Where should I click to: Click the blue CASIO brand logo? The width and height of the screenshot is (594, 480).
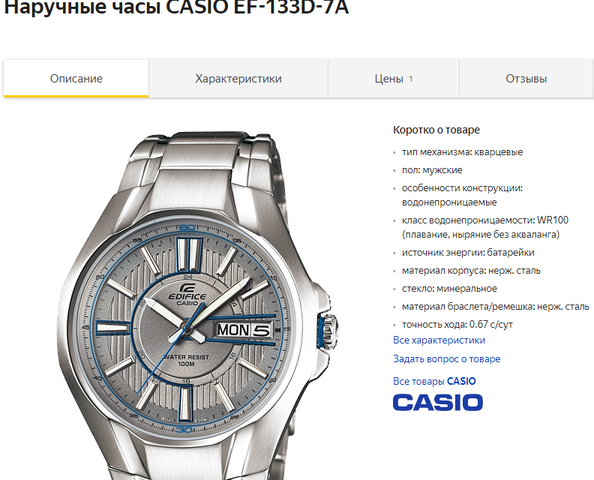(x=438, y=402)
